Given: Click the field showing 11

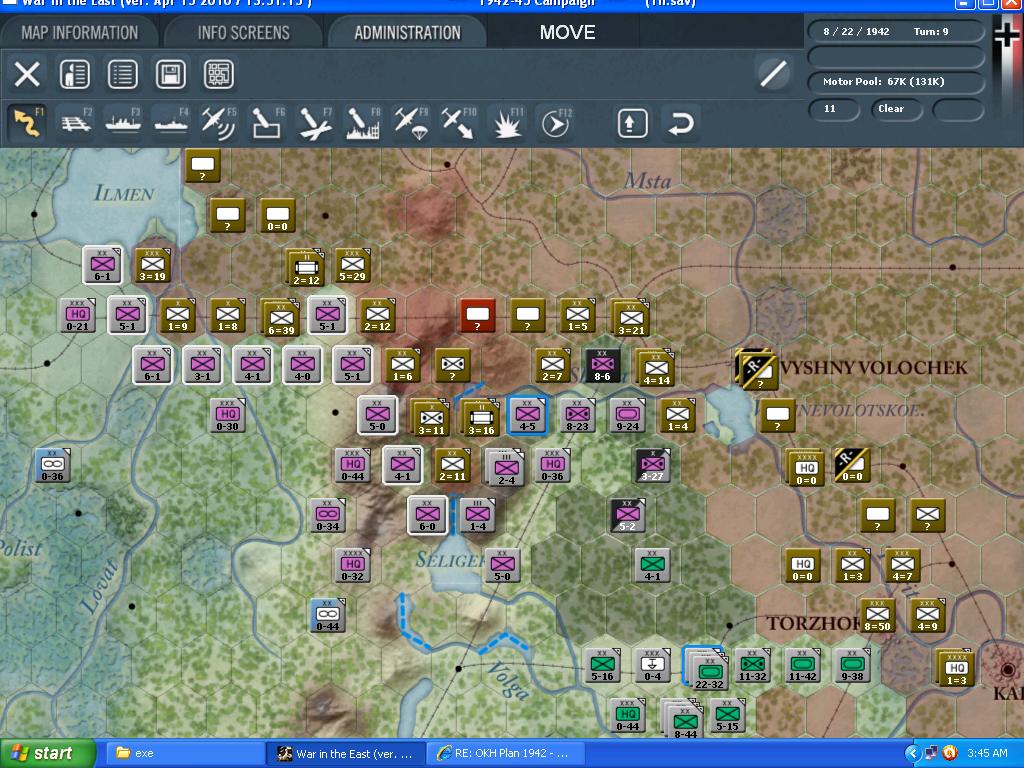Looking at the screenshot, I should coord(833,108).
